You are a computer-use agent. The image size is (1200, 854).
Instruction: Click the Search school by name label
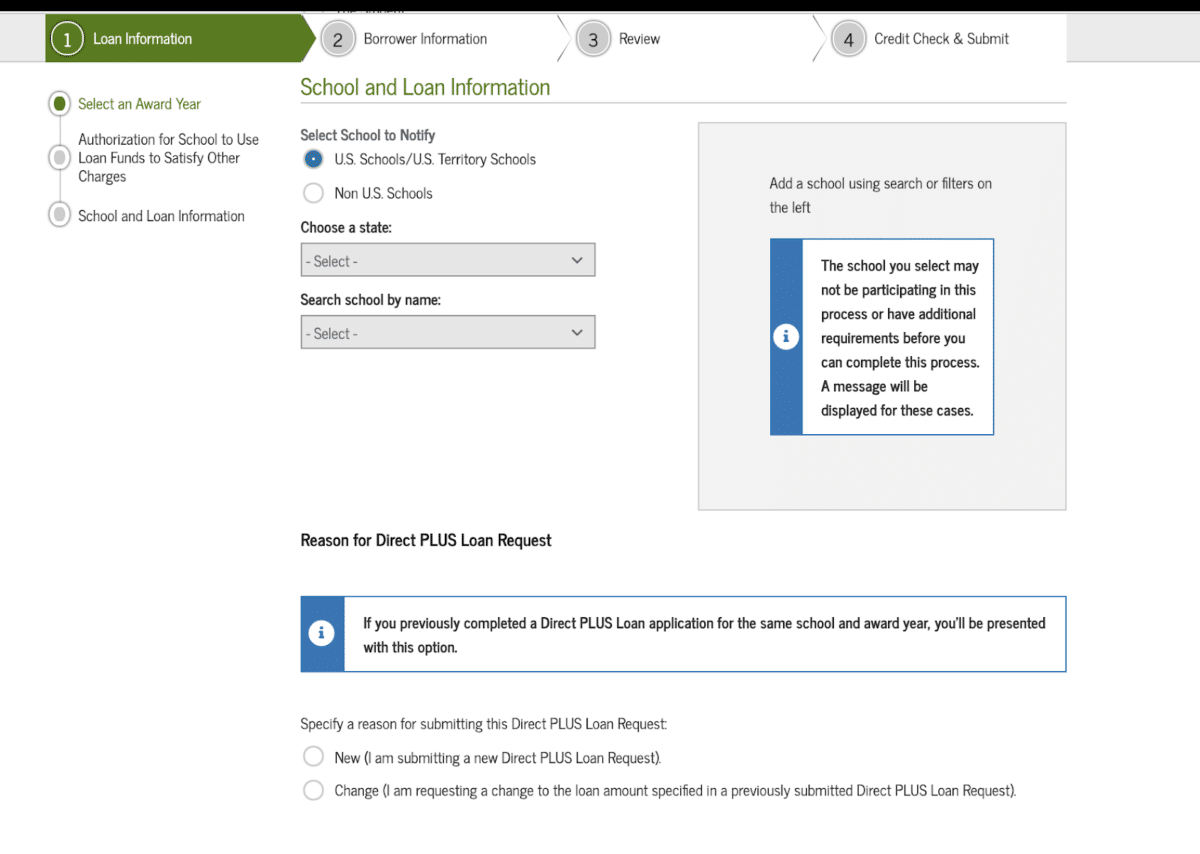[370, 299]
